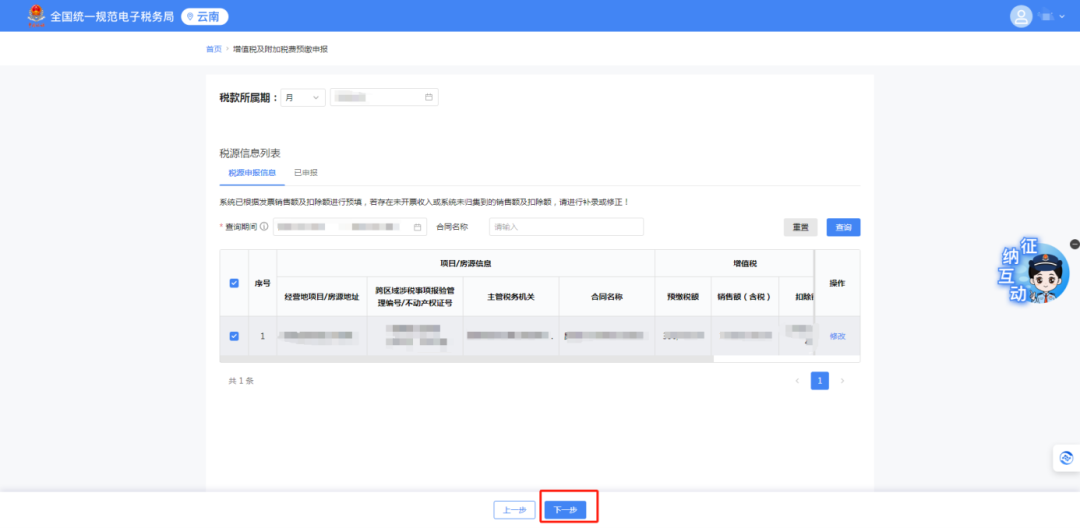This screenshot has height=528, width=1080.
Task: Go to previous page arrow in pagination
Action: point(798,381)
